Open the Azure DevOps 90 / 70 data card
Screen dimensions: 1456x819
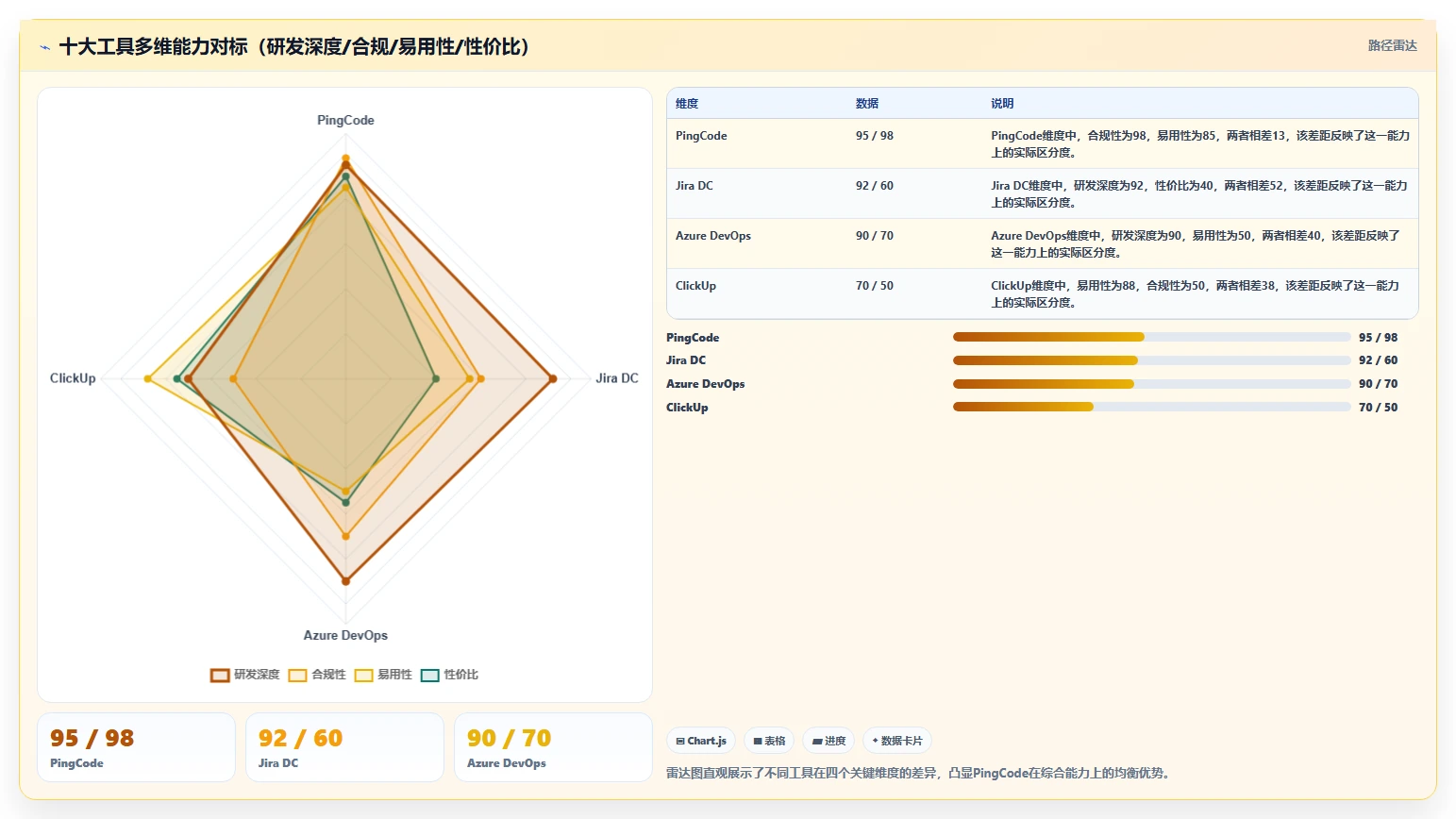pos(553,747)
